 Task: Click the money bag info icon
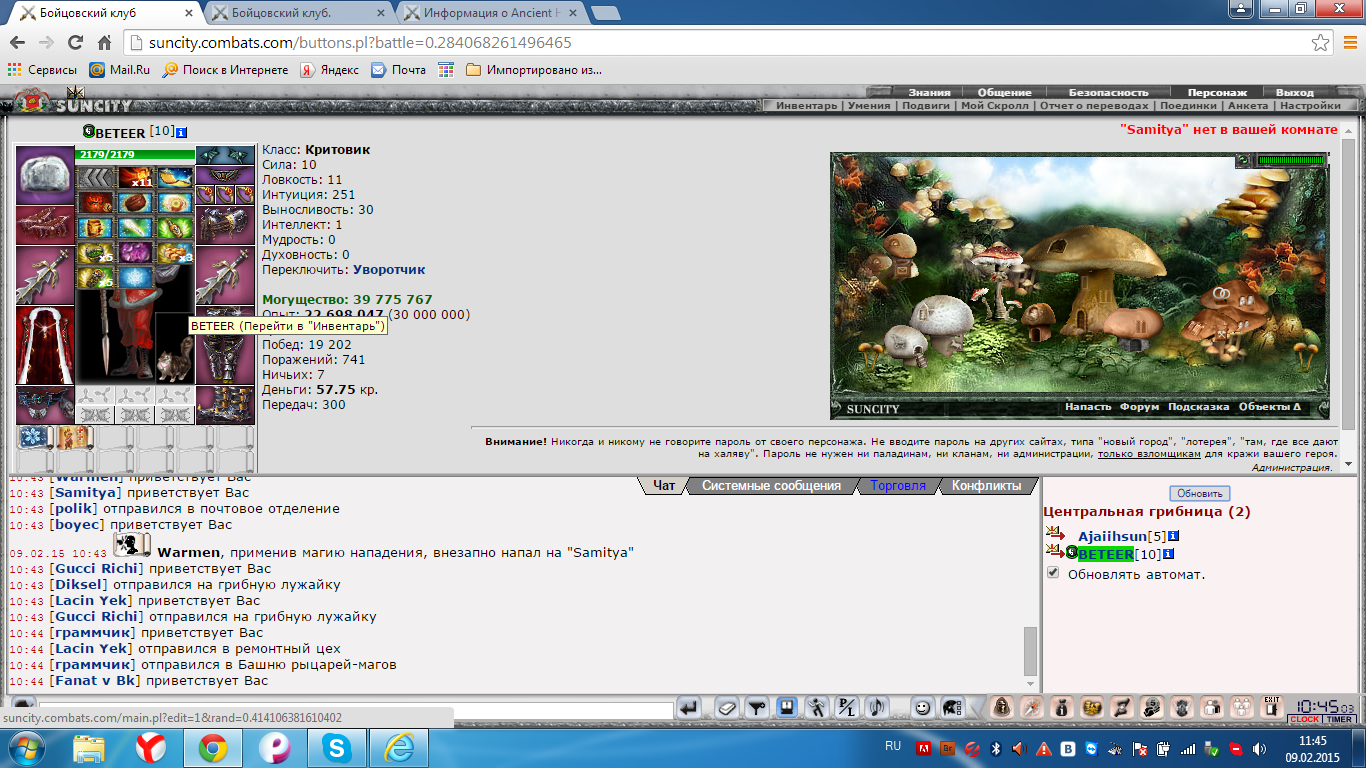1062,708
